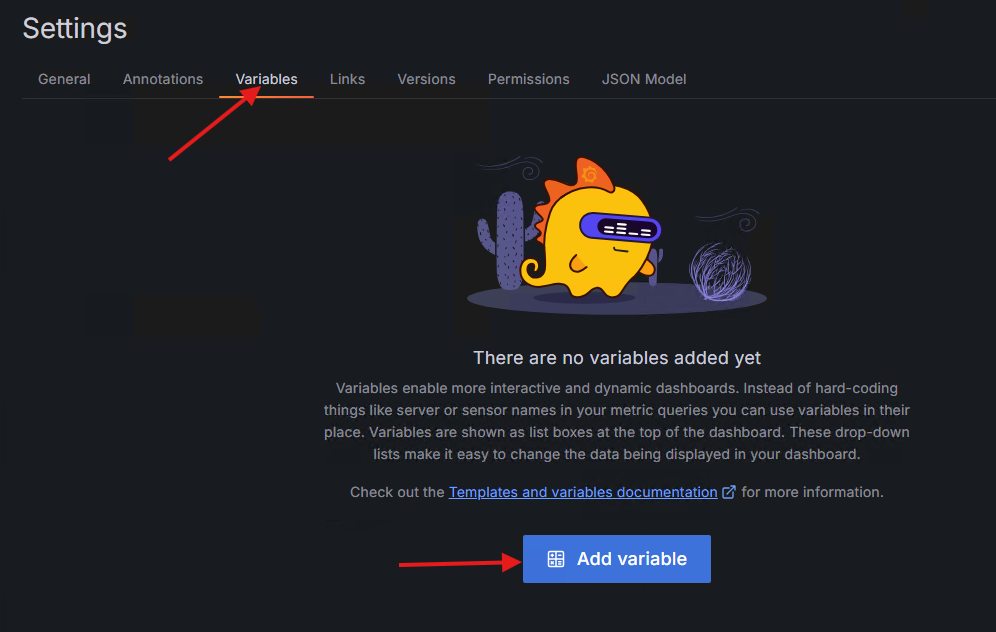Click the Grafana logo on the mascot's fin
This screenshot has height=632, width=996.
tap(590, 175)
